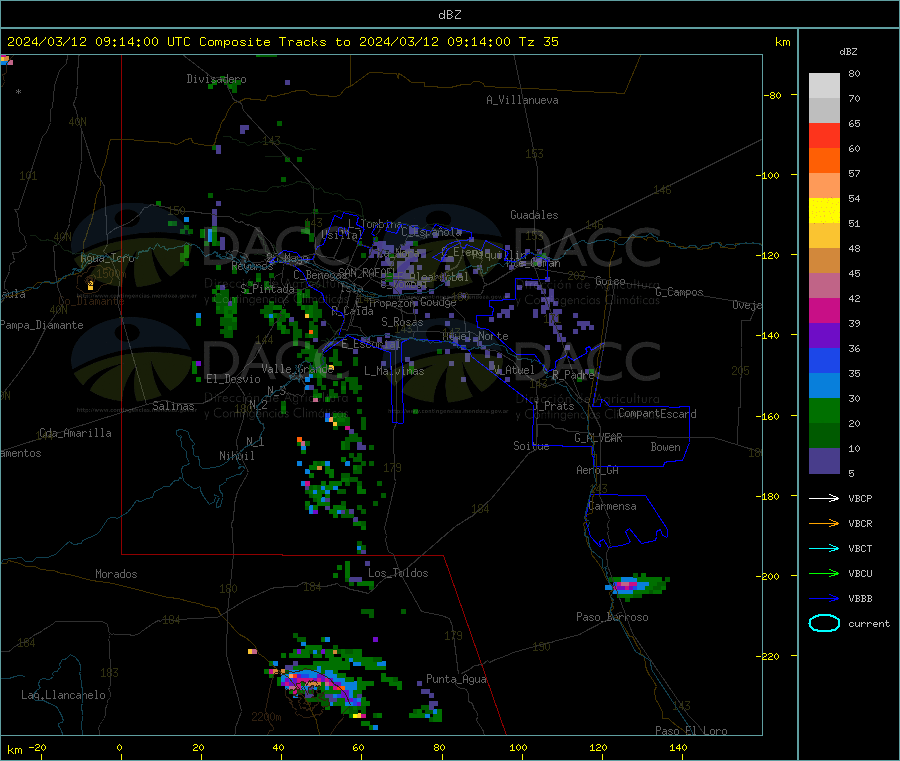Click the L_Malvinas place label
The image size is (900, 761).
pos(394,371)
